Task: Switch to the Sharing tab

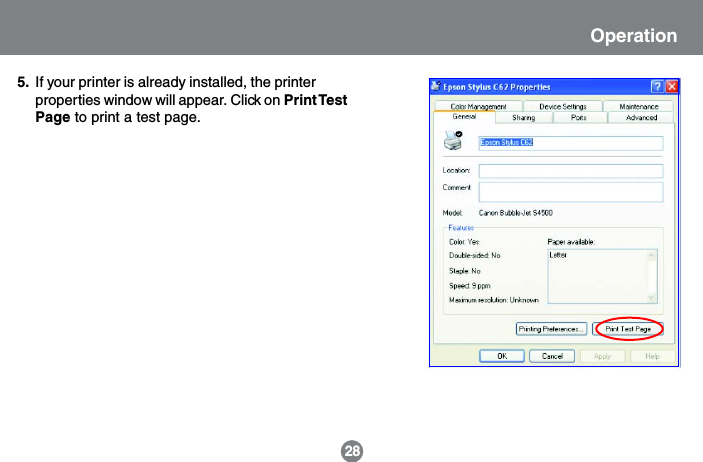Action: pos(524,118)
